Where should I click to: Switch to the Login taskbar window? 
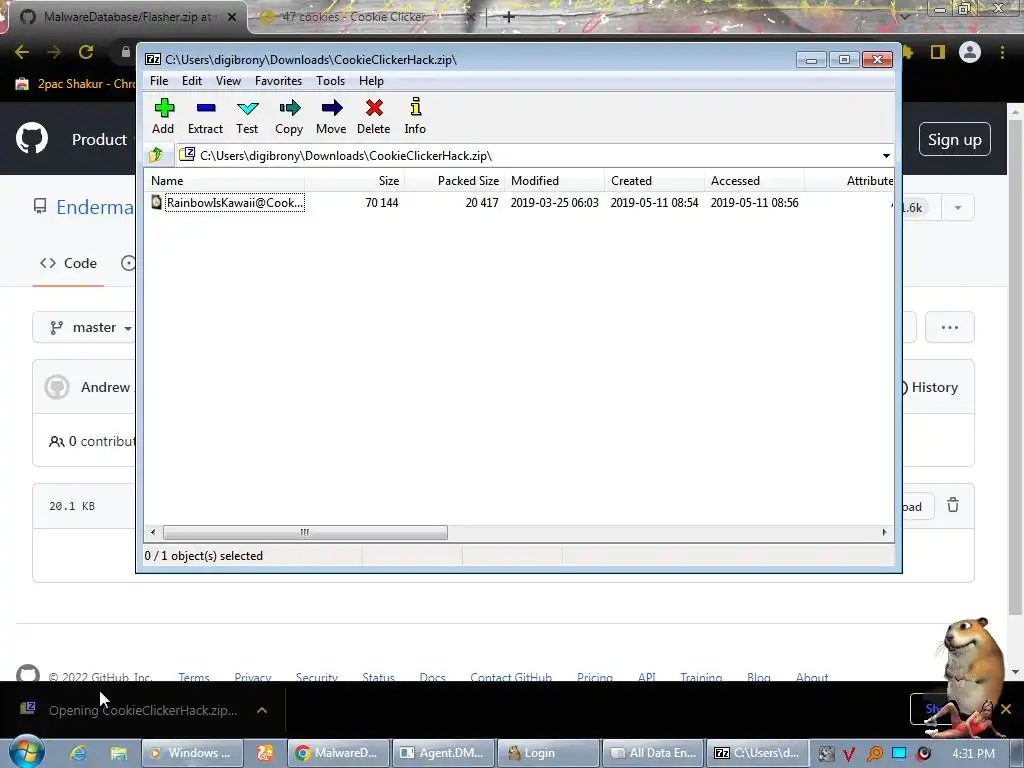point(549,753)
